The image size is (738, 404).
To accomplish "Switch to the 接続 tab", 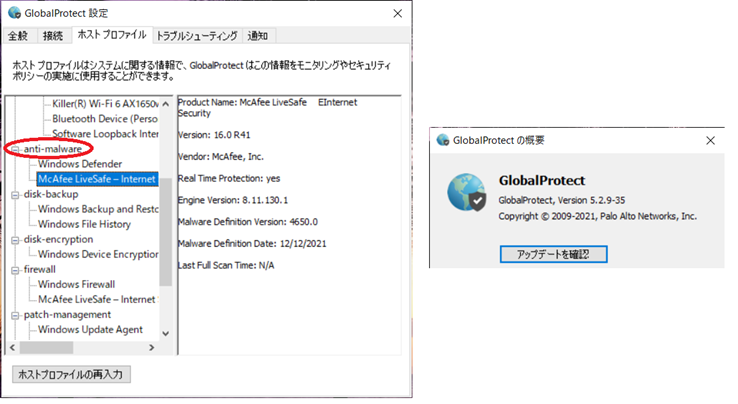I will 53,36.
